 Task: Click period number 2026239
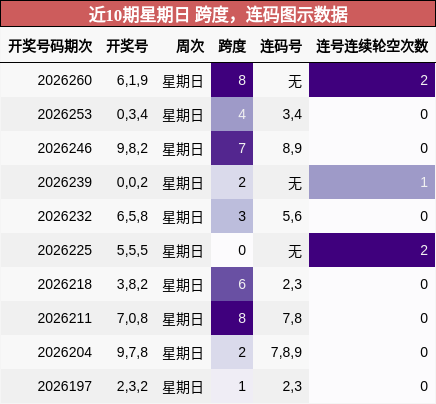point(65,182)
